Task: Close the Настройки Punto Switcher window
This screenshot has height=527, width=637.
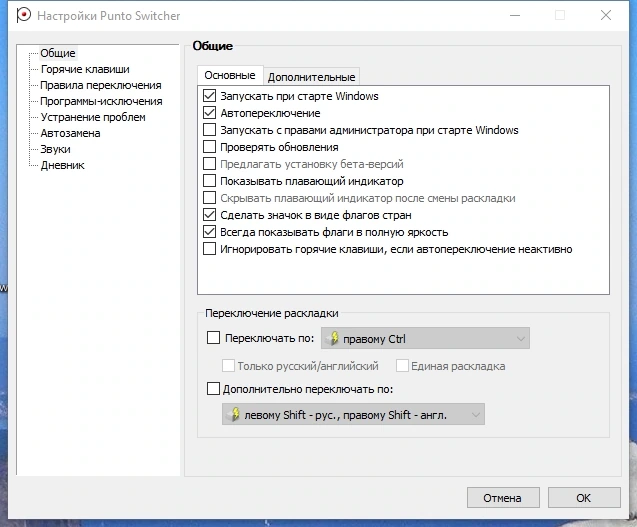Action: [x=606, y=15]
